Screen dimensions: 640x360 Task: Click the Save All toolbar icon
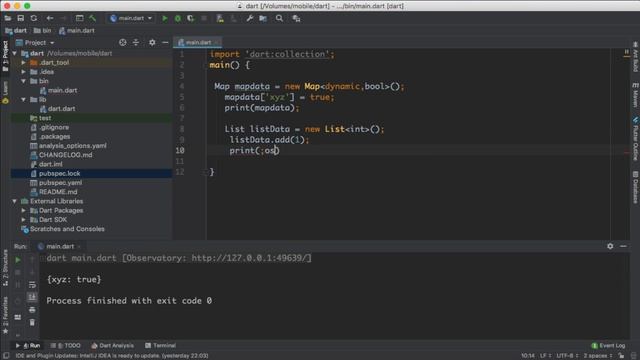click(21, 18)
